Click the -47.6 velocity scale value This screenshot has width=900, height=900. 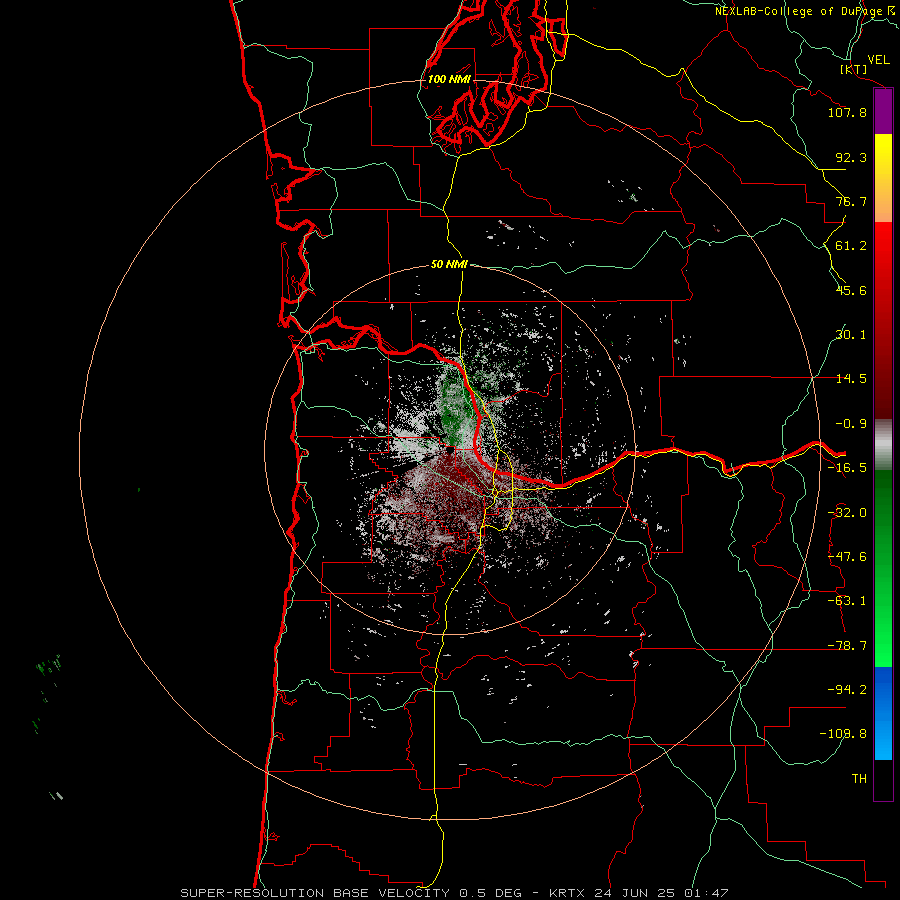click(x=847, y=557)
